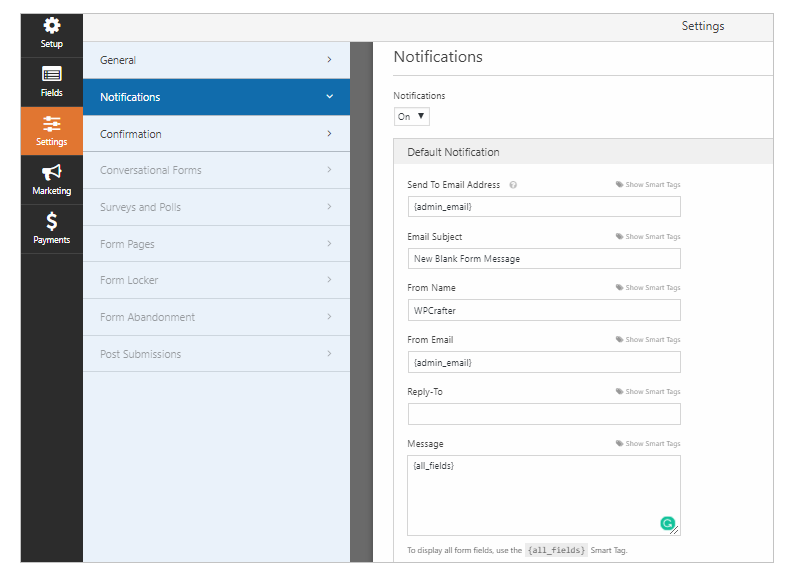This screenshot has width=796, height=580.
Task: Expand Form Locker chevron
Action: 329,280
